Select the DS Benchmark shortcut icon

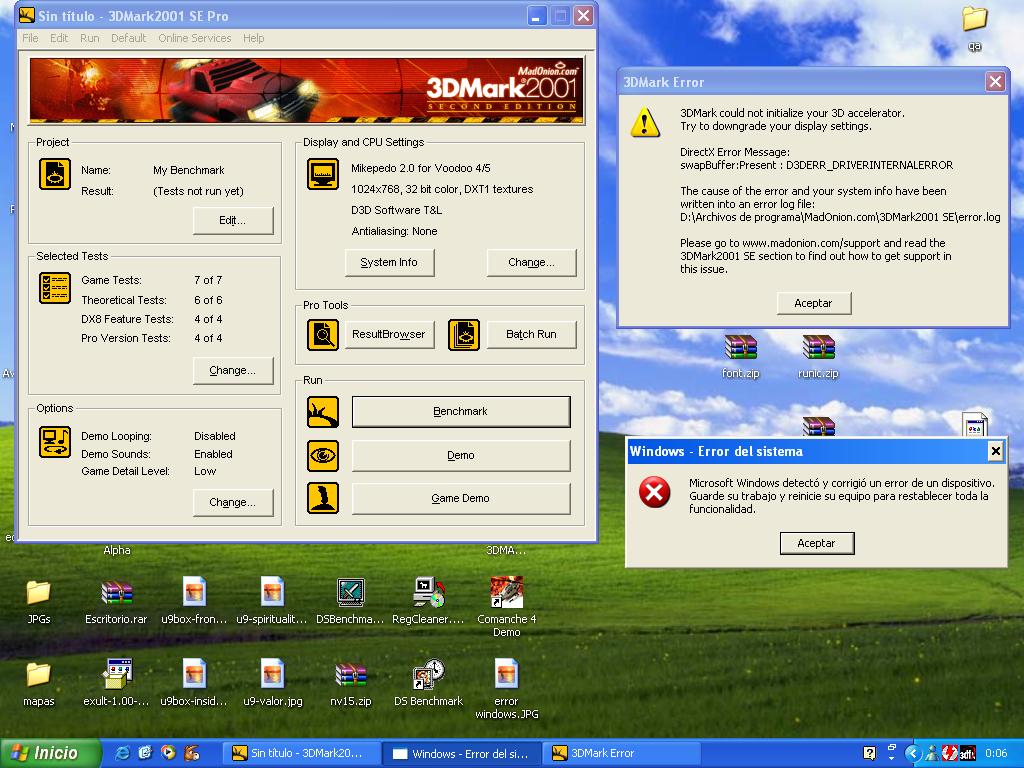coord(428,683)
